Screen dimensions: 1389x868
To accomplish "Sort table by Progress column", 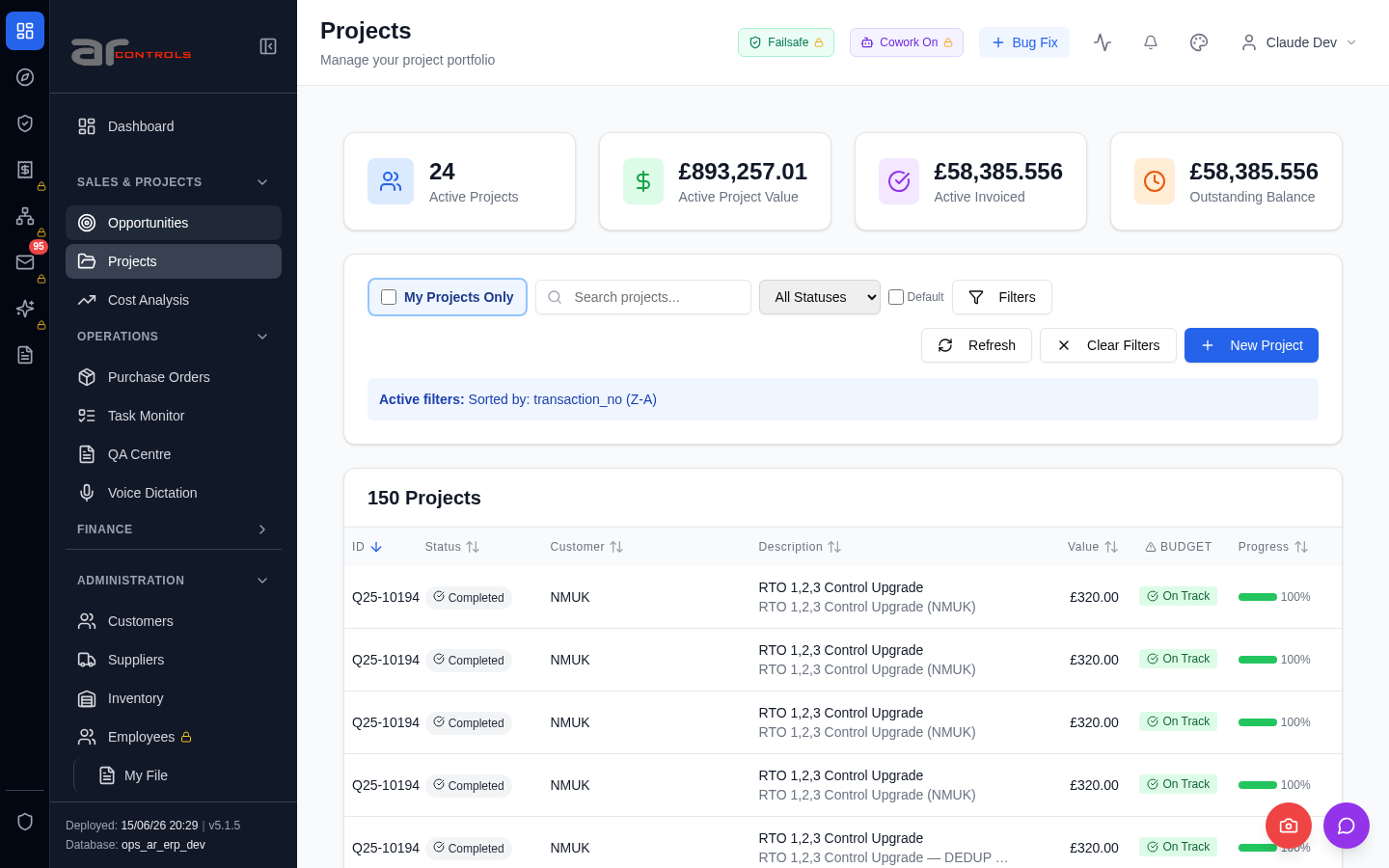I will [1301, 547].
